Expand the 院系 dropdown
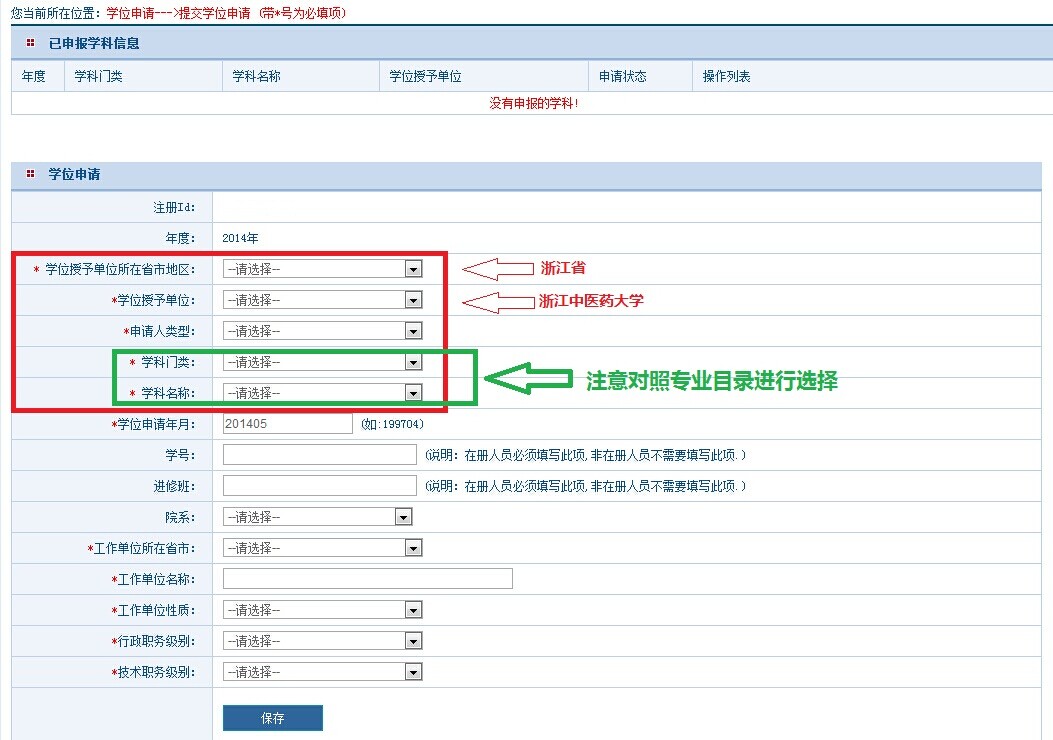 [x=317, y=517]
